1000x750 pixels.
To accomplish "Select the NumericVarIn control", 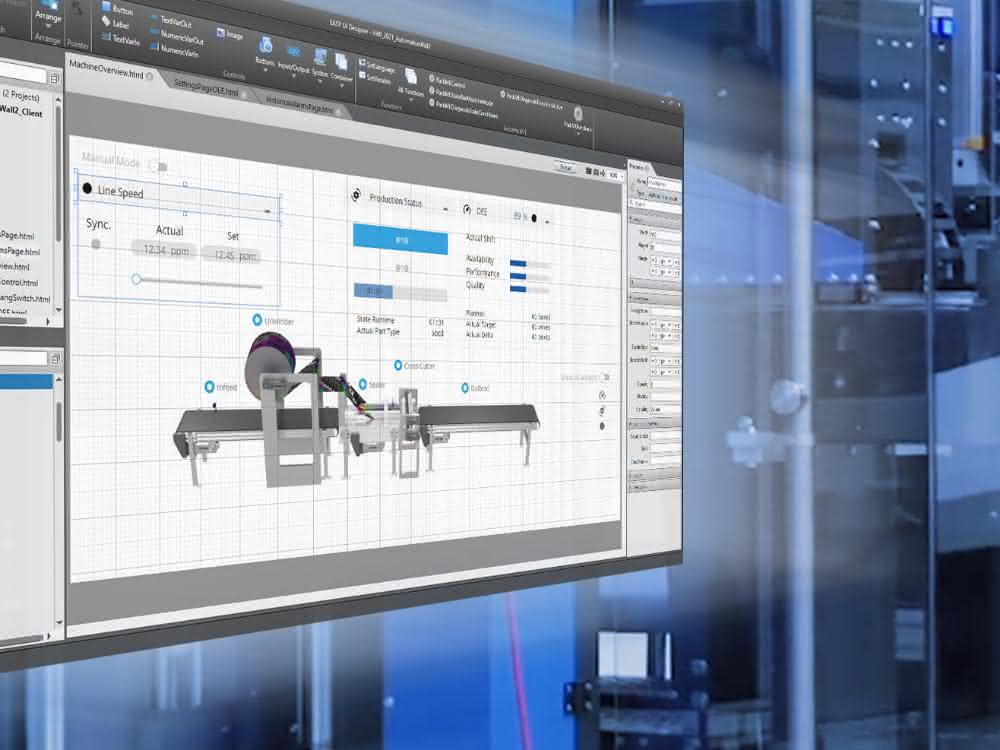I will point(175,49).
